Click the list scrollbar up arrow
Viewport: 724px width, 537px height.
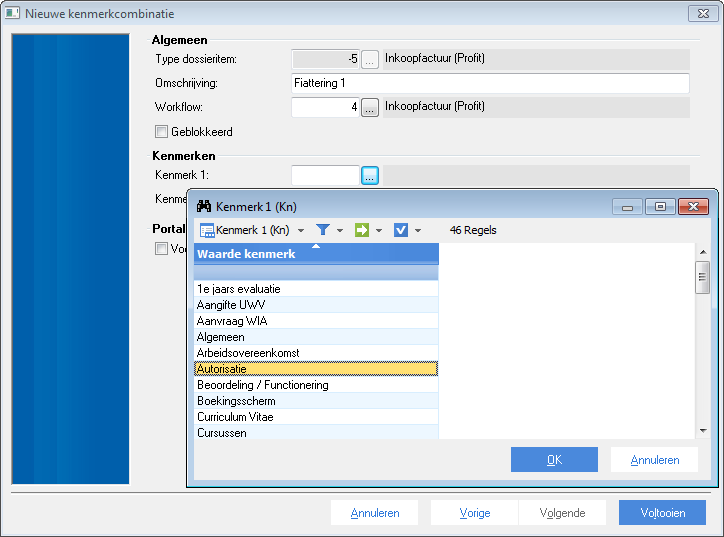tap(703, 252)
